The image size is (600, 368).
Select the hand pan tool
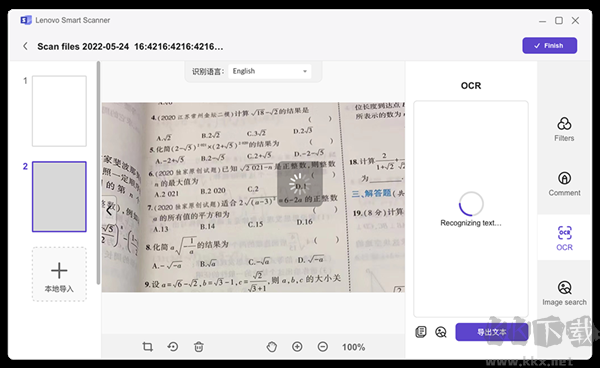(x=272, y=347)
